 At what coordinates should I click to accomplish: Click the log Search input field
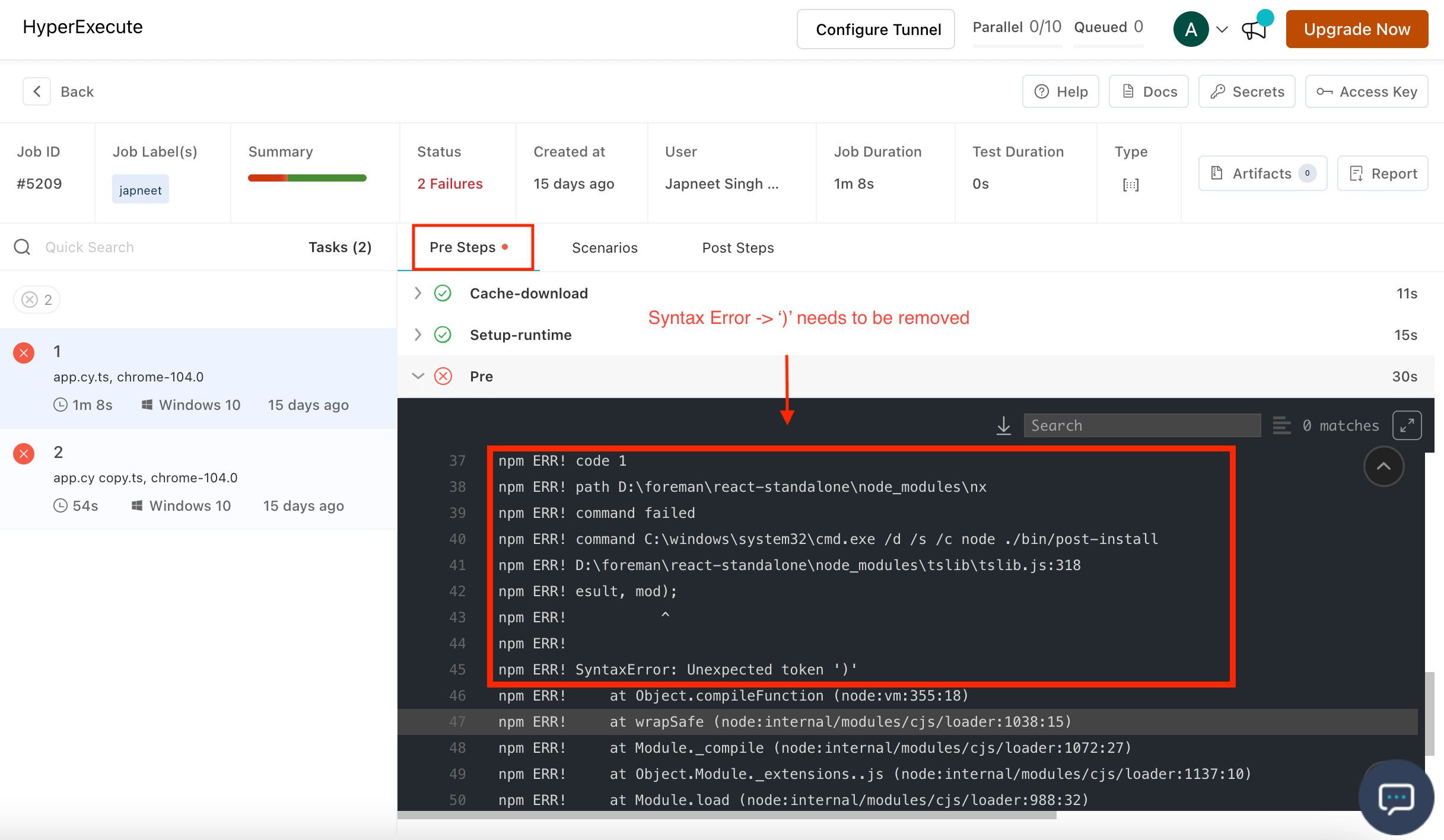coord(1142,425)
